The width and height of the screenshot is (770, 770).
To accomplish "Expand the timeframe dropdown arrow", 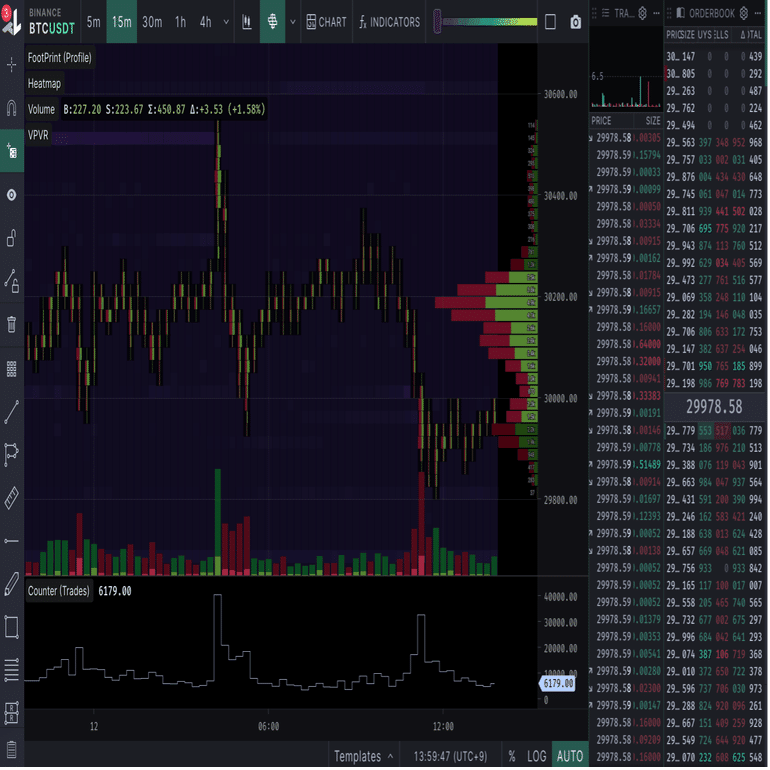I will pyautogui.click(x=226, y=22).
